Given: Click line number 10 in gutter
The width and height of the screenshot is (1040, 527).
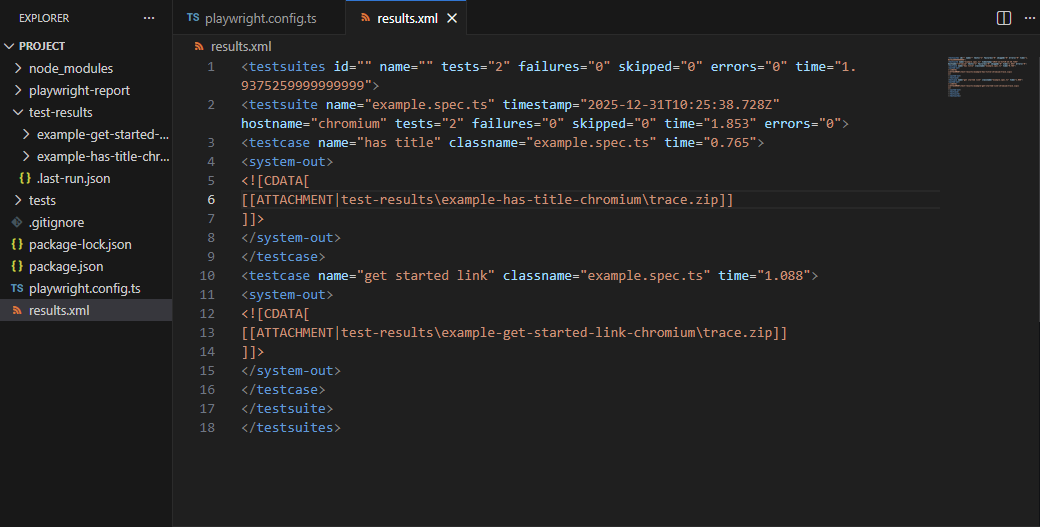Looking at the screenshot, I should point(207,275).
